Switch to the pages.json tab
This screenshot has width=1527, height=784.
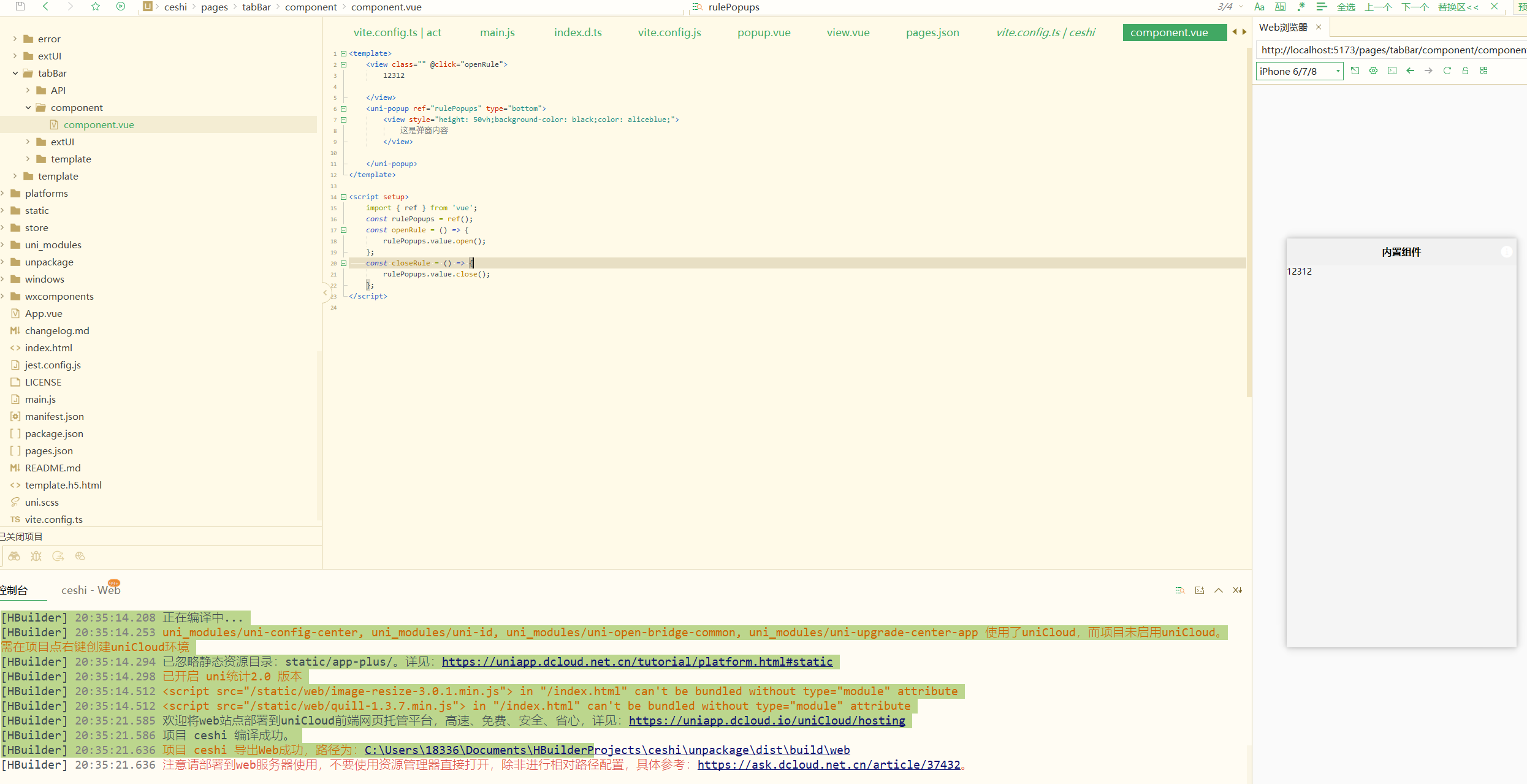point(932,32)
